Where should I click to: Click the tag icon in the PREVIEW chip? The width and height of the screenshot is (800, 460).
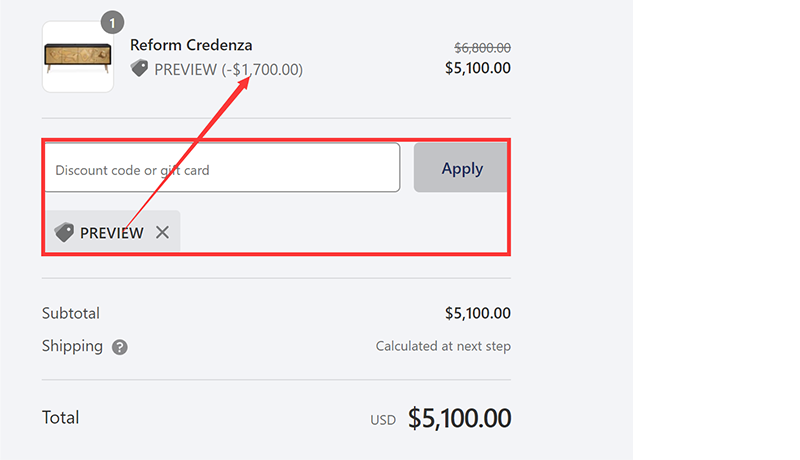coord(65,232)
